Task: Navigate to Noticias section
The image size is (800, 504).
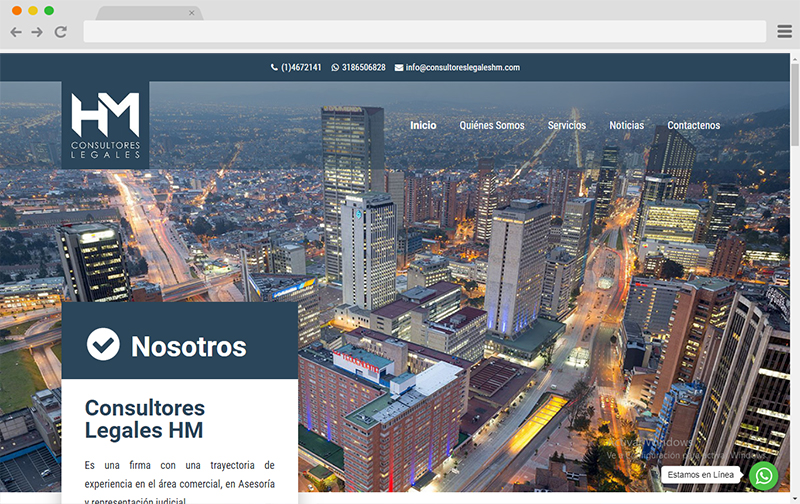Action: point(627,125)
